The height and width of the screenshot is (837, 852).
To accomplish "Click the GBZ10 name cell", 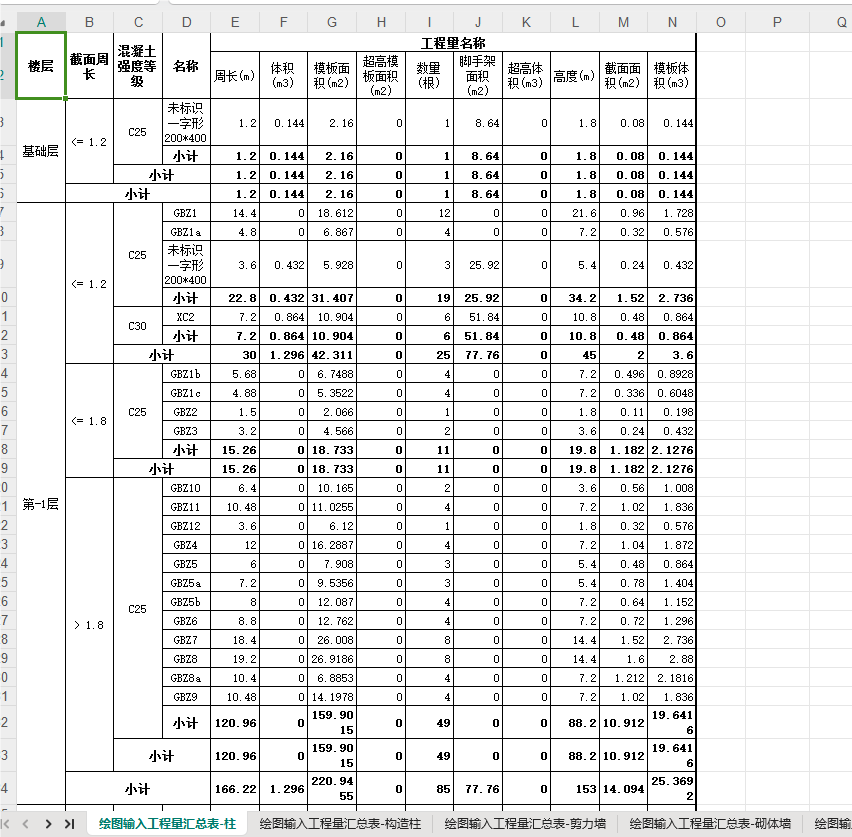I will click(186, 488).
